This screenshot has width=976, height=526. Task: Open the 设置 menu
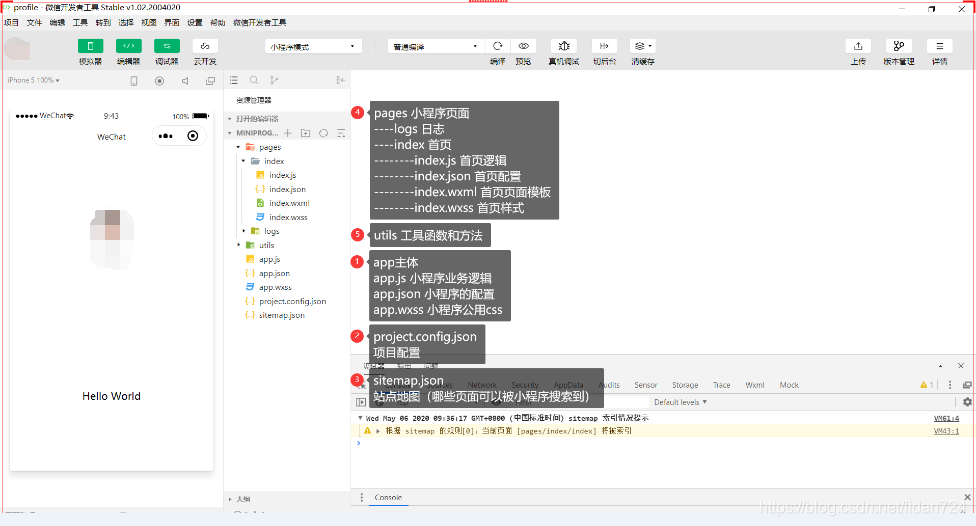195,22
